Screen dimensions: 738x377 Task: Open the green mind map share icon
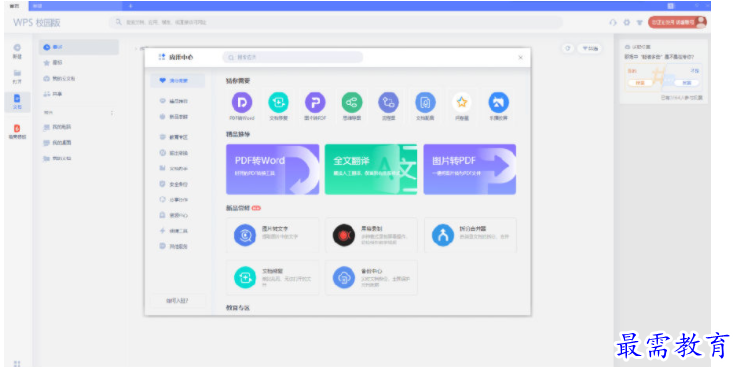[x=352, y=102]
